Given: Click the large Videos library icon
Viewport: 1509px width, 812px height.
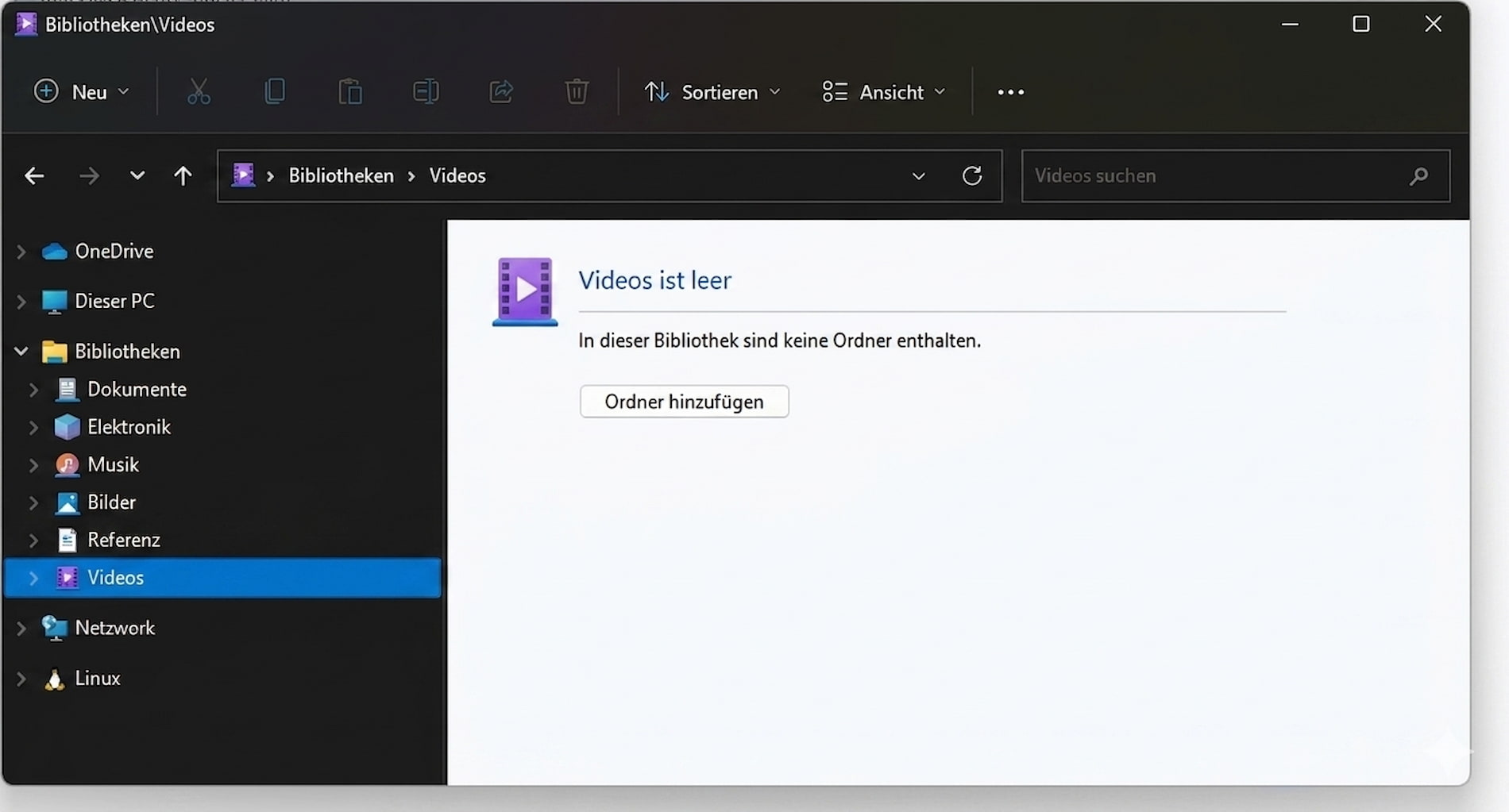Looking at the screenshot, I should pyautogui.click(x=525, y=291).
